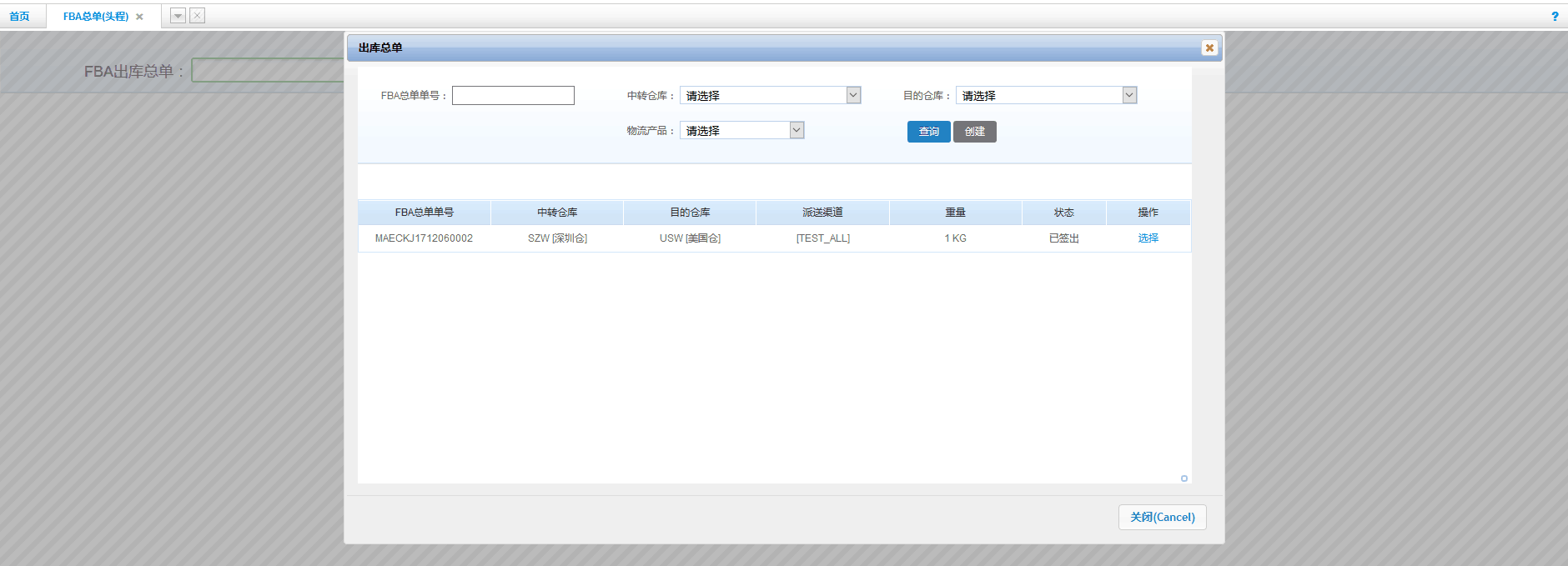Click the 状态 column header
The image size is (1568, 566).
point(1063,213)
